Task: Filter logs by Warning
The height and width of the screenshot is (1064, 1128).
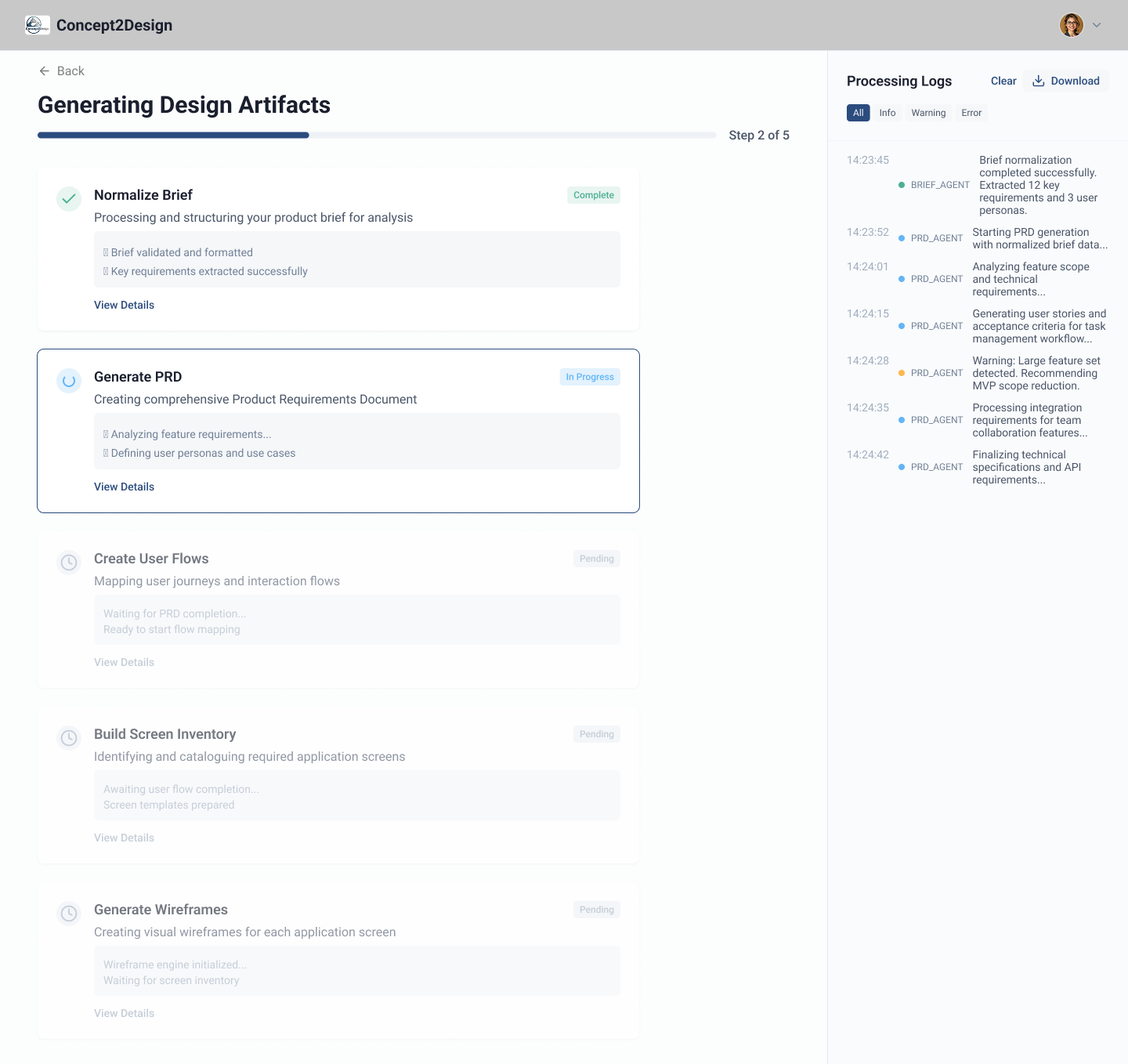Action: [x=928, y=113]
